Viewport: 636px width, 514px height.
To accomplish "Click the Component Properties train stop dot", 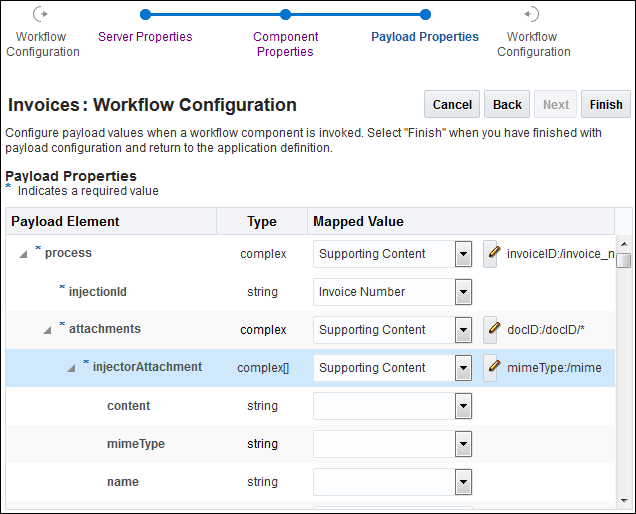I will 285,15.
